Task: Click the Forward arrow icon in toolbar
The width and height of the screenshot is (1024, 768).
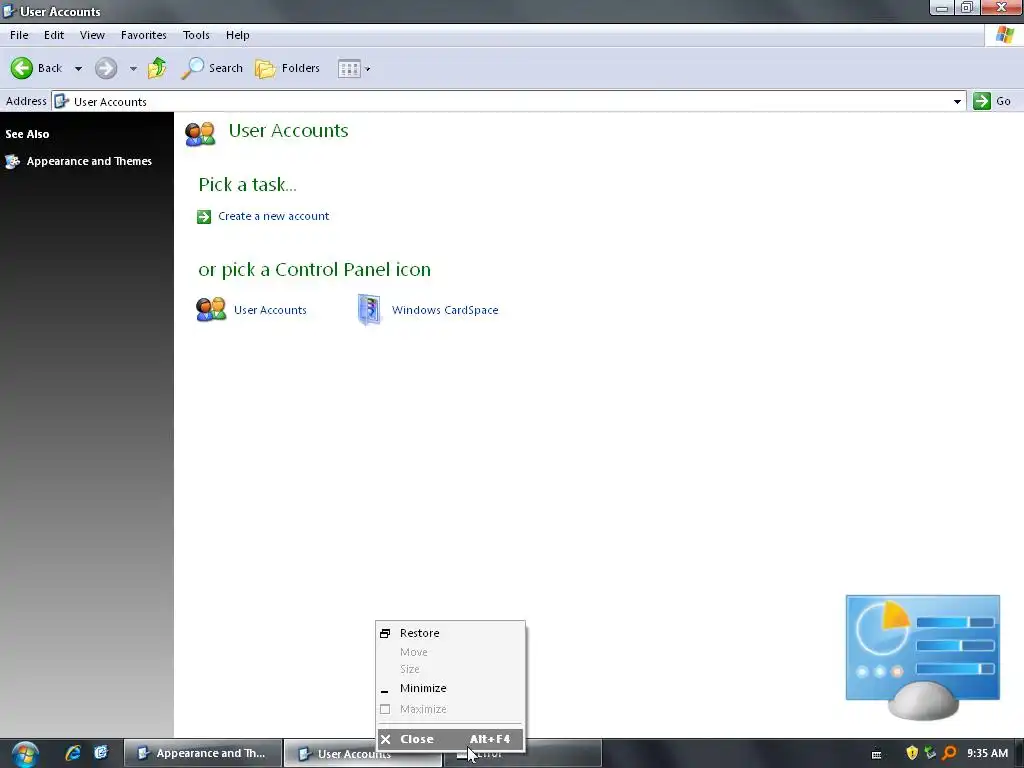Action: tap(106, 68)
